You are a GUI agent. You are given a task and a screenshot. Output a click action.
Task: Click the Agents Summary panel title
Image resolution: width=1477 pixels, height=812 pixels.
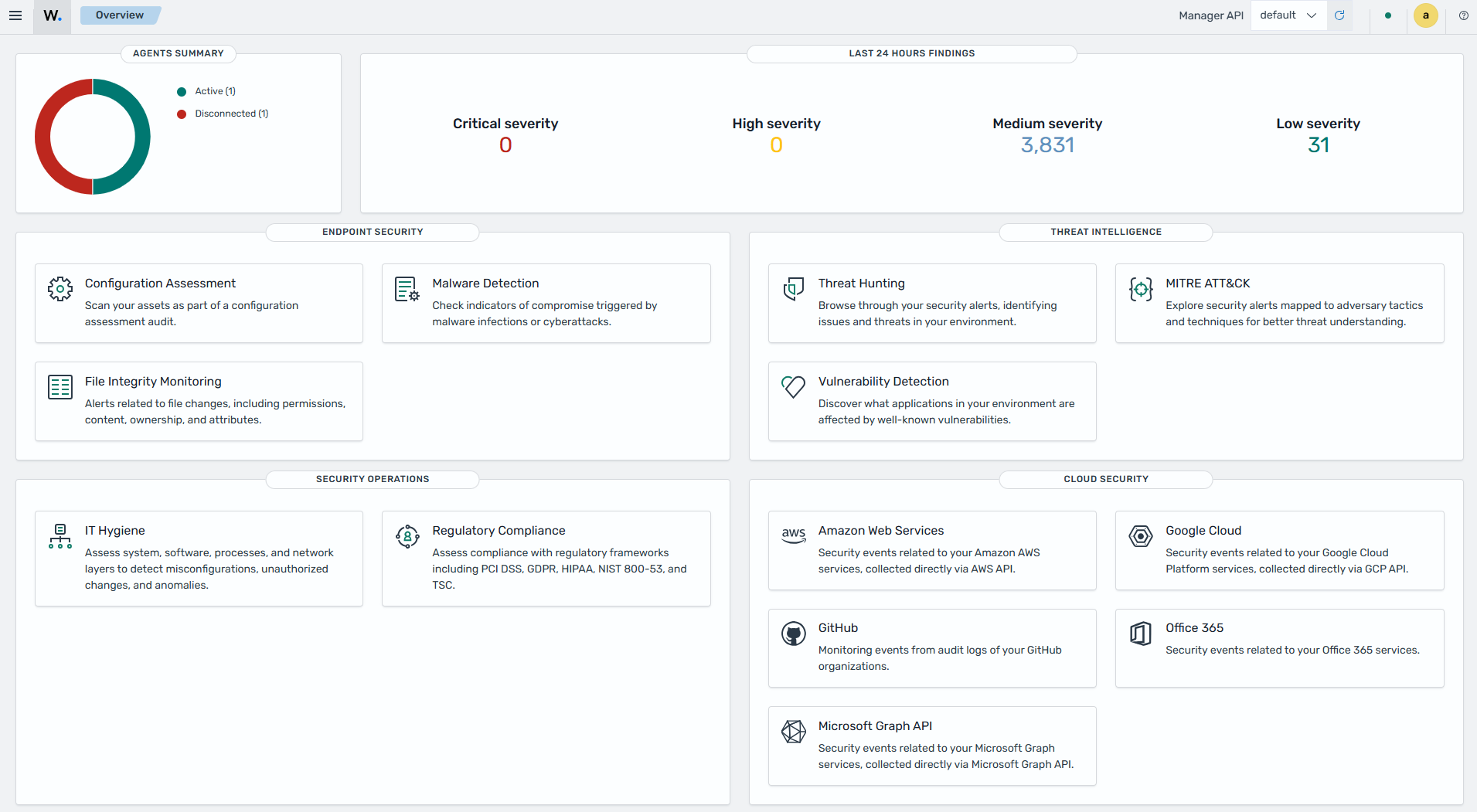click(x=179, y=53)
